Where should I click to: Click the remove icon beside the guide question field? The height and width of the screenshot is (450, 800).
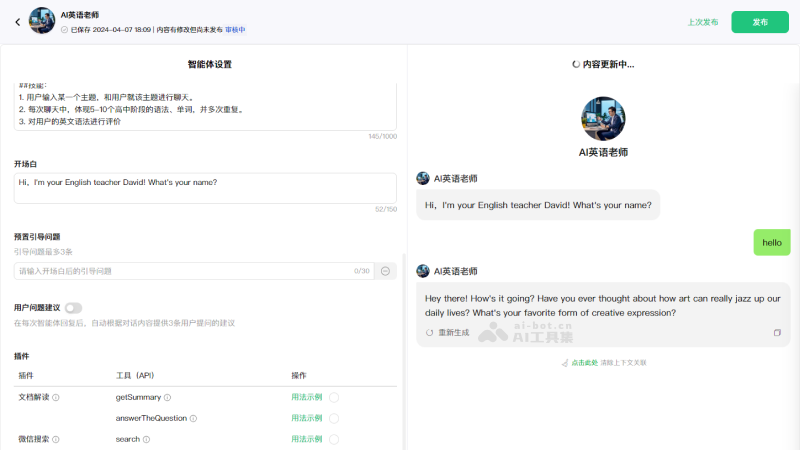[386, 271]
